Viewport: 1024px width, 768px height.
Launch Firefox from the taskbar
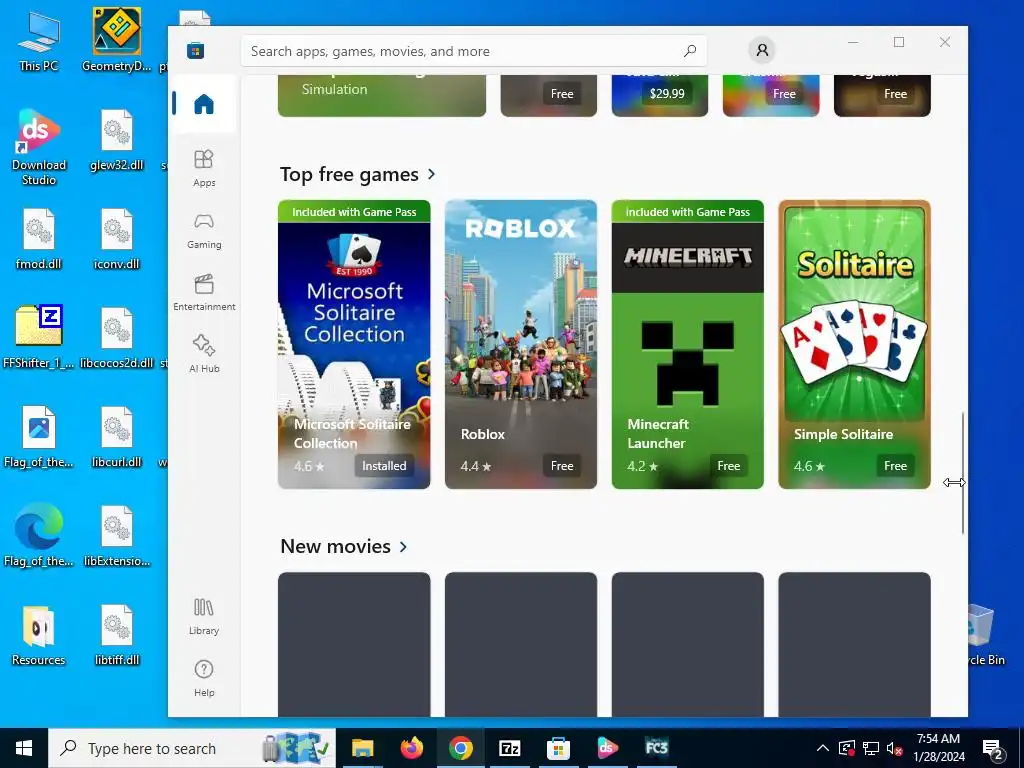tap(411, 748)
